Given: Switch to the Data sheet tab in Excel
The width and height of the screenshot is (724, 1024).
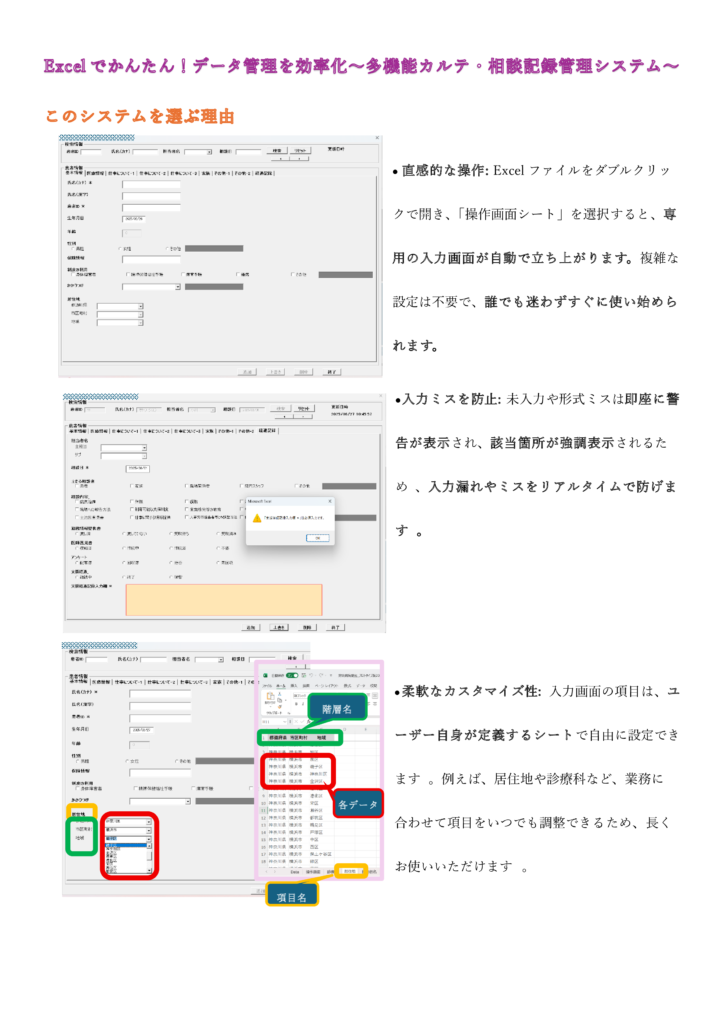Looking at the screenshot, I should click(295, 872).
